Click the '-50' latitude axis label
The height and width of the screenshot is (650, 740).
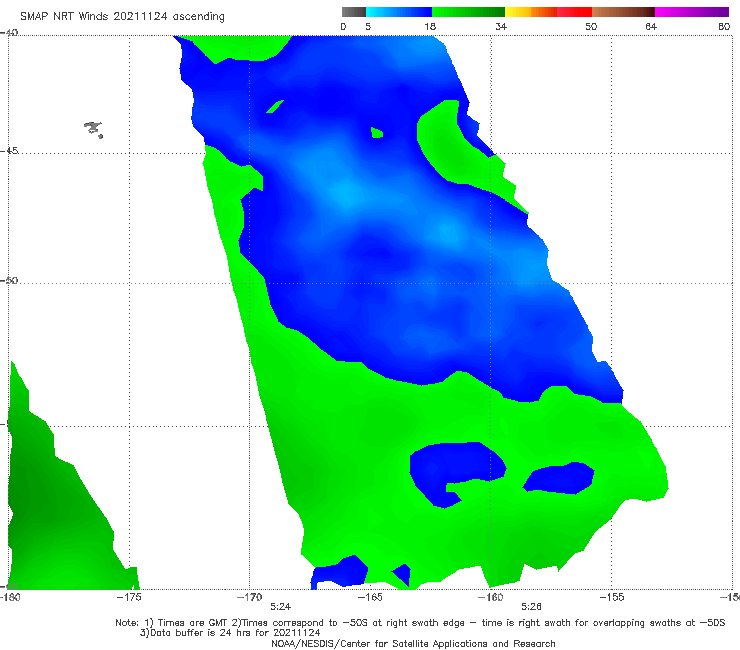coord(9,280)
